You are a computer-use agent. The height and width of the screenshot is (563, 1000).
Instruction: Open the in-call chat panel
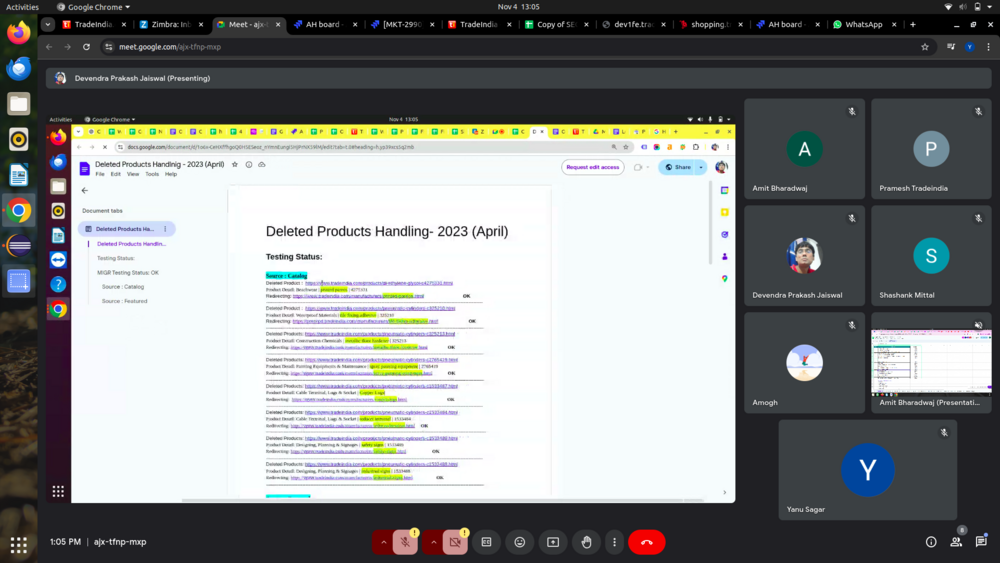click(981, 542)
